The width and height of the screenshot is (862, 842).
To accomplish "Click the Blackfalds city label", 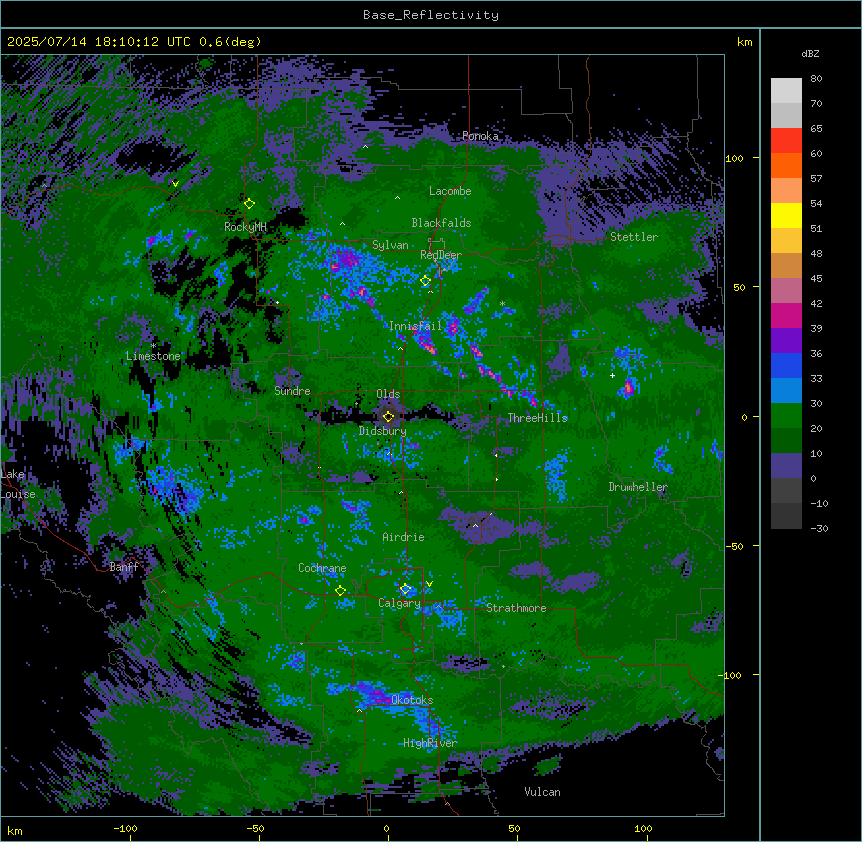I will (441, 223).
